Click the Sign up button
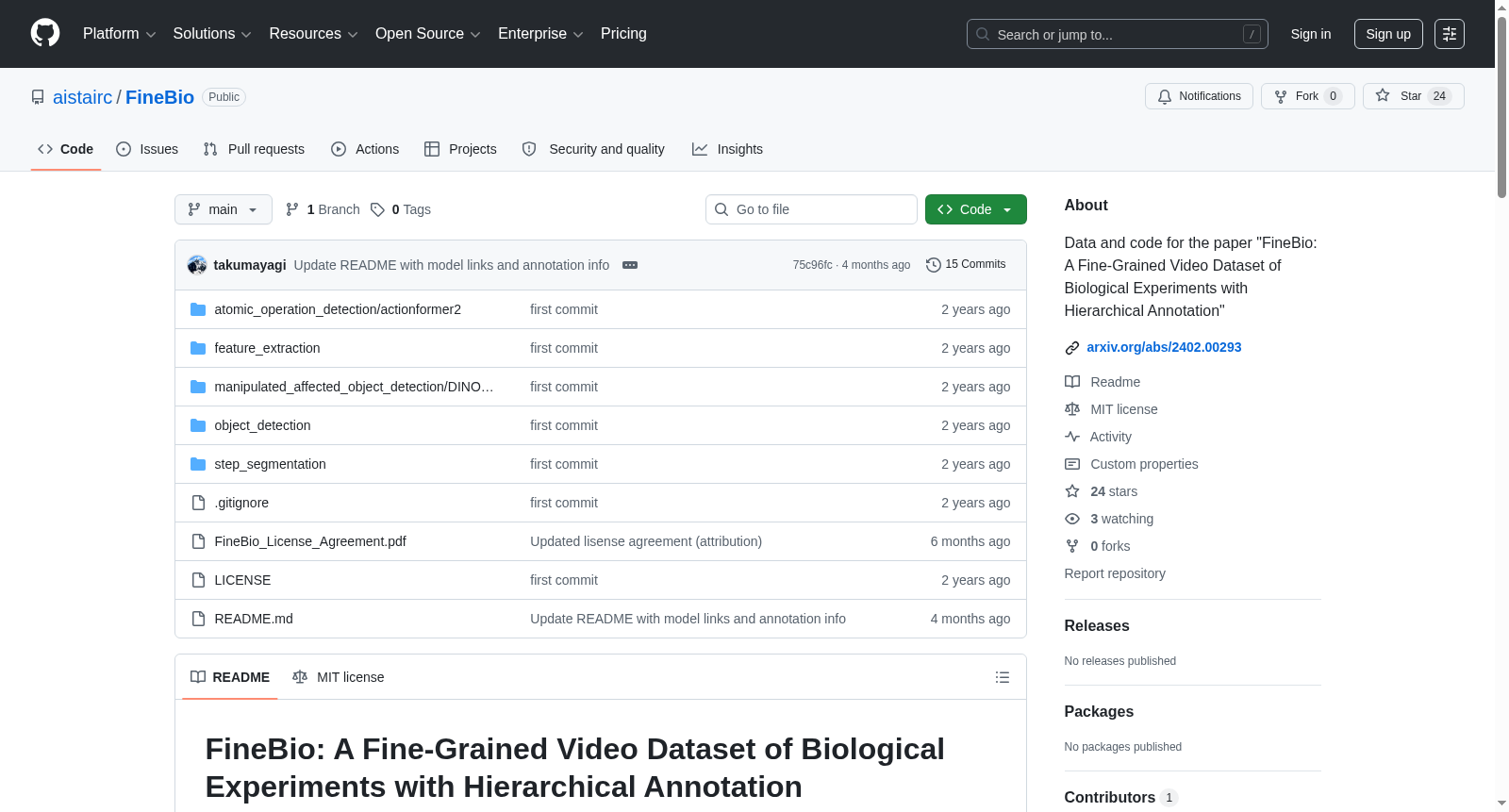The width and height of the screenshot is (1509, 812). (x=1388, y=34)
